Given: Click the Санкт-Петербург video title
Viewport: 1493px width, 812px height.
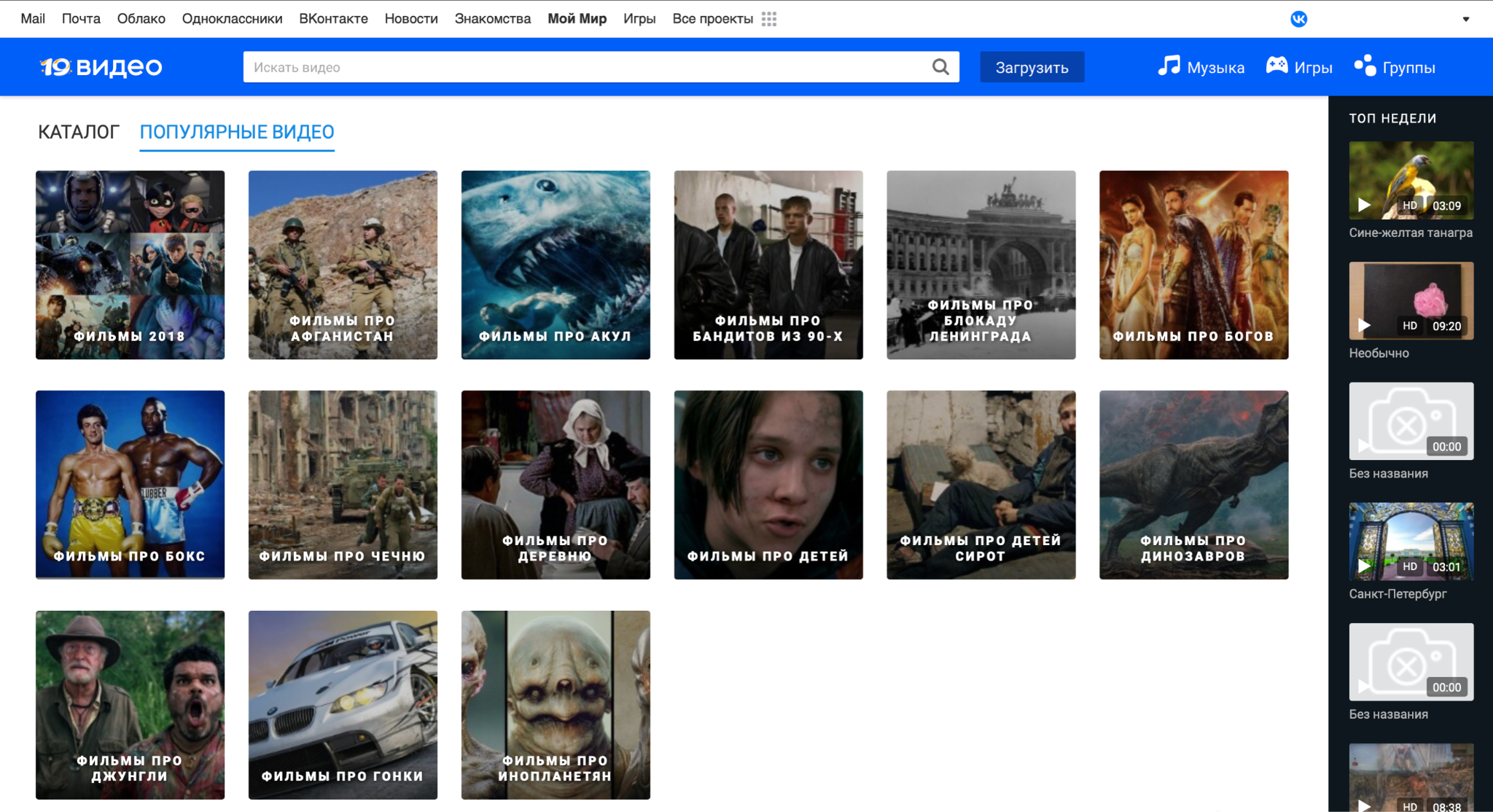Looking at the screenshot, I should 1398,593.
